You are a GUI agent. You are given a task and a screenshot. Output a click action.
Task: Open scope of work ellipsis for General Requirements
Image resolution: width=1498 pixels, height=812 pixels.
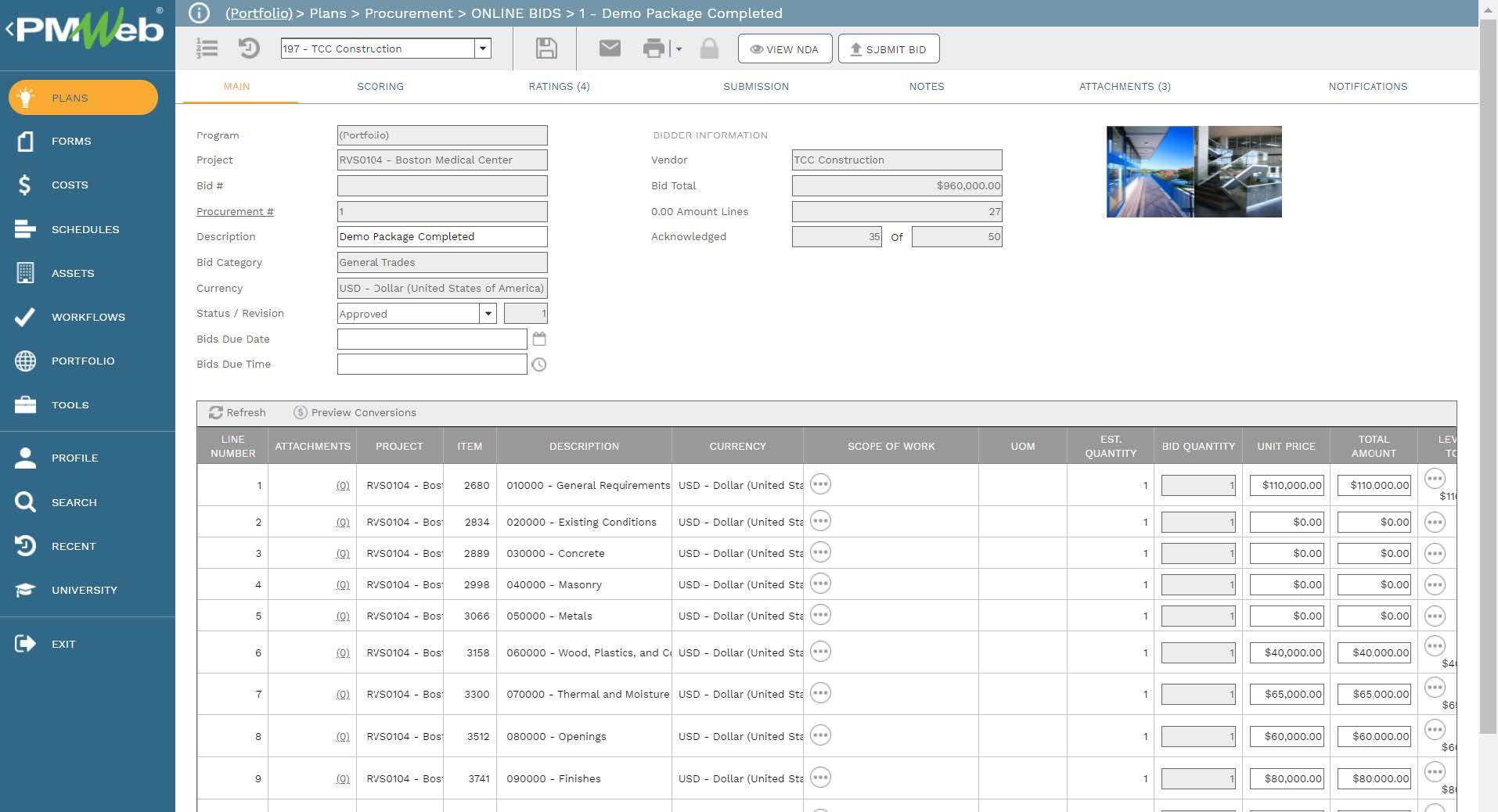click(820, 484)
